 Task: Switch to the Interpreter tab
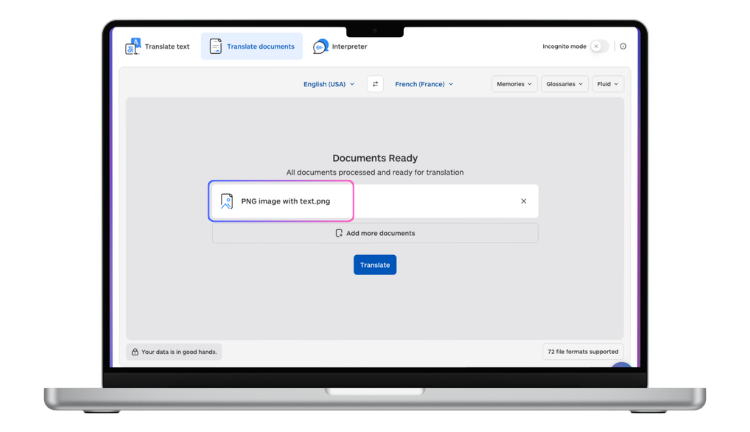coord(349,46)
